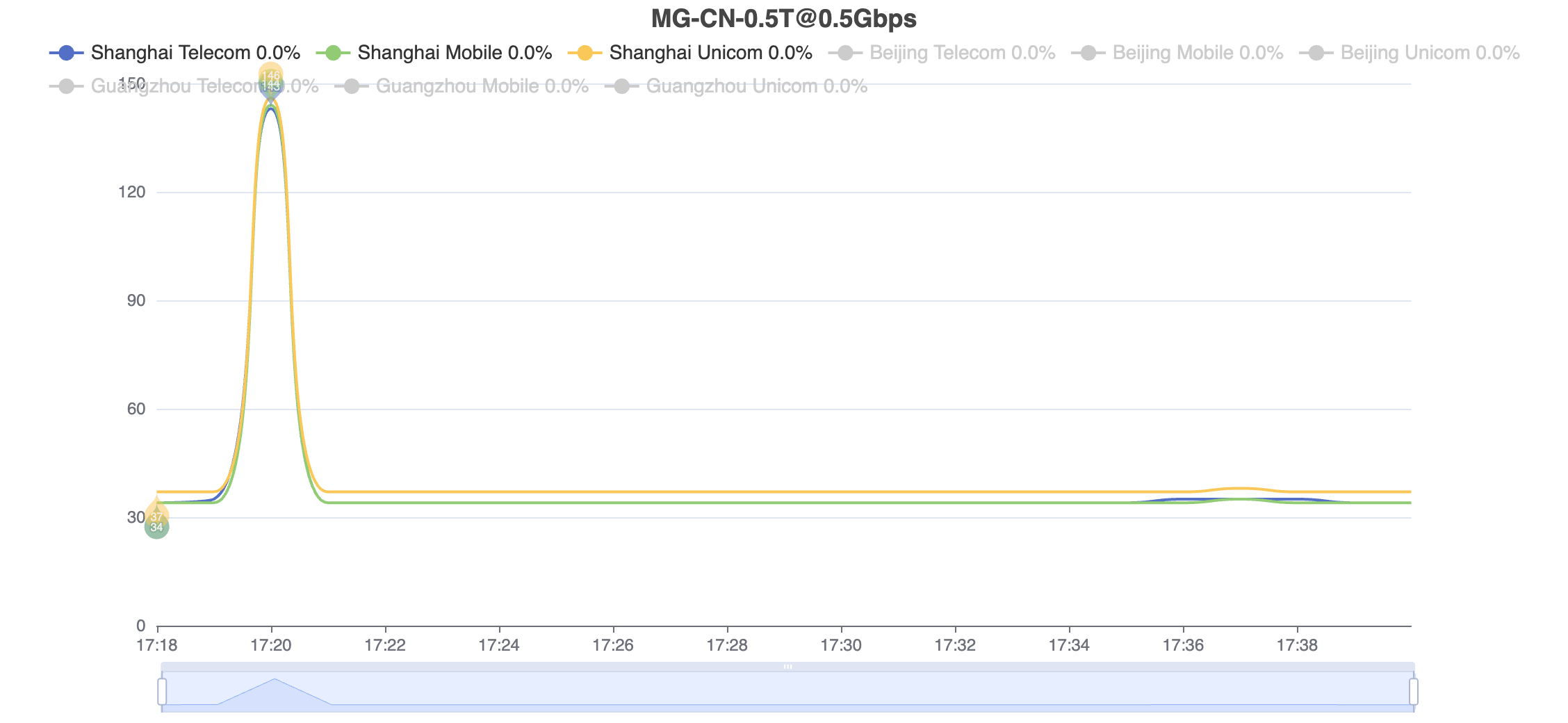Enable the Beijing Mobile legend marker

pos(1088,53)
